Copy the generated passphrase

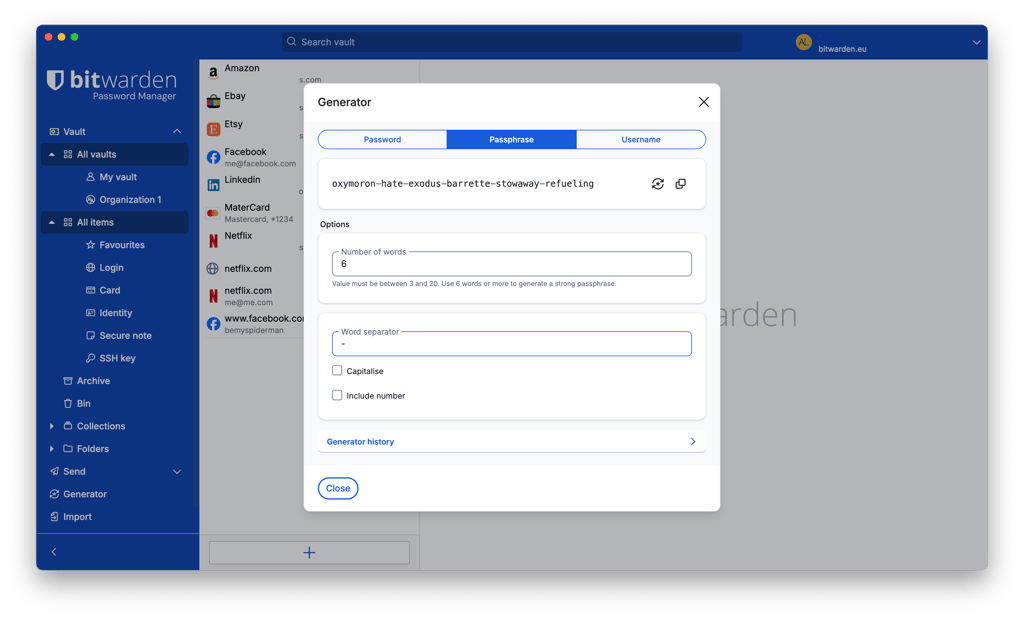[680, 184]
